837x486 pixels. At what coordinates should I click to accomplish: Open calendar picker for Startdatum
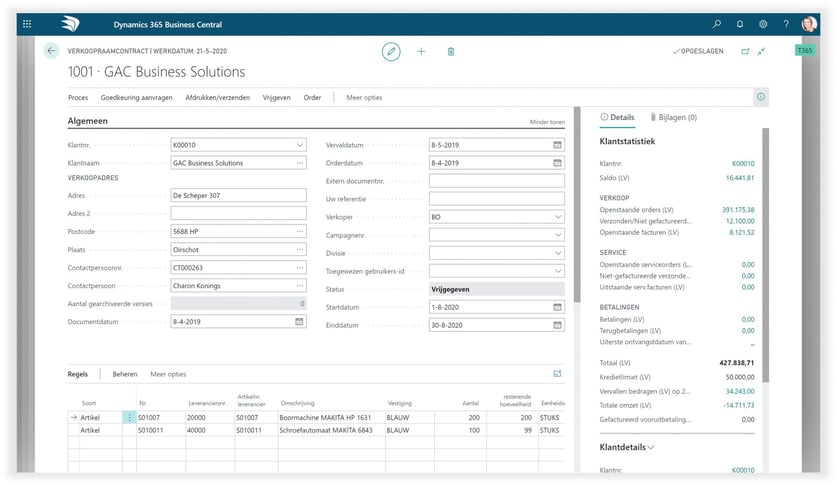[x=557, y=307]
